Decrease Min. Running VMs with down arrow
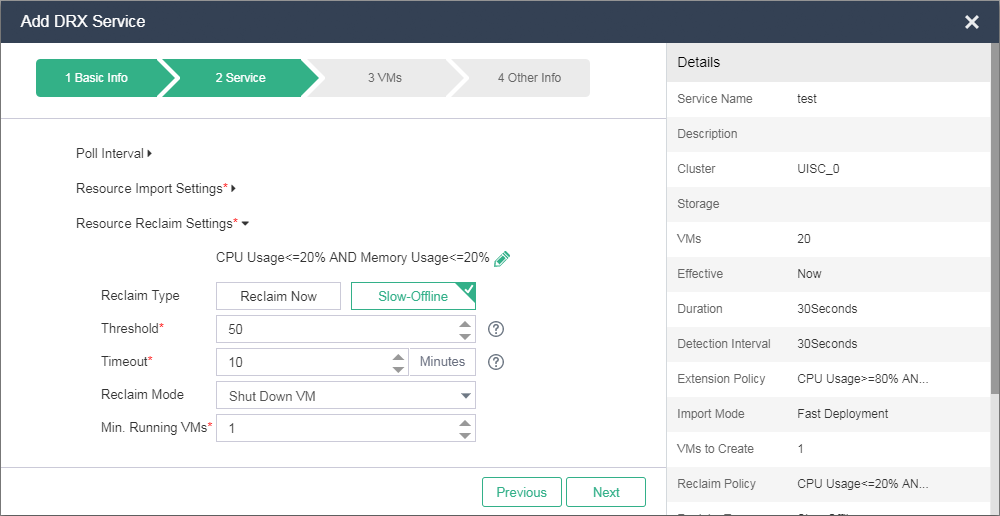 pos(465,434)
